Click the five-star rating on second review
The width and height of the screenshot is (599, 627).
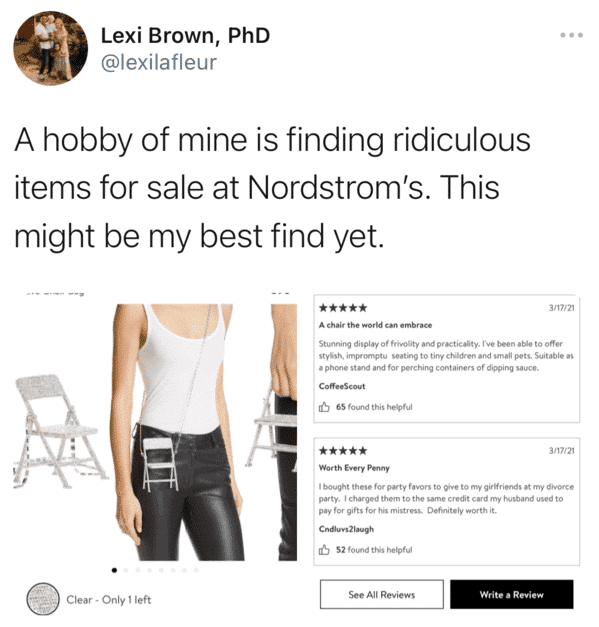point(343,451)
